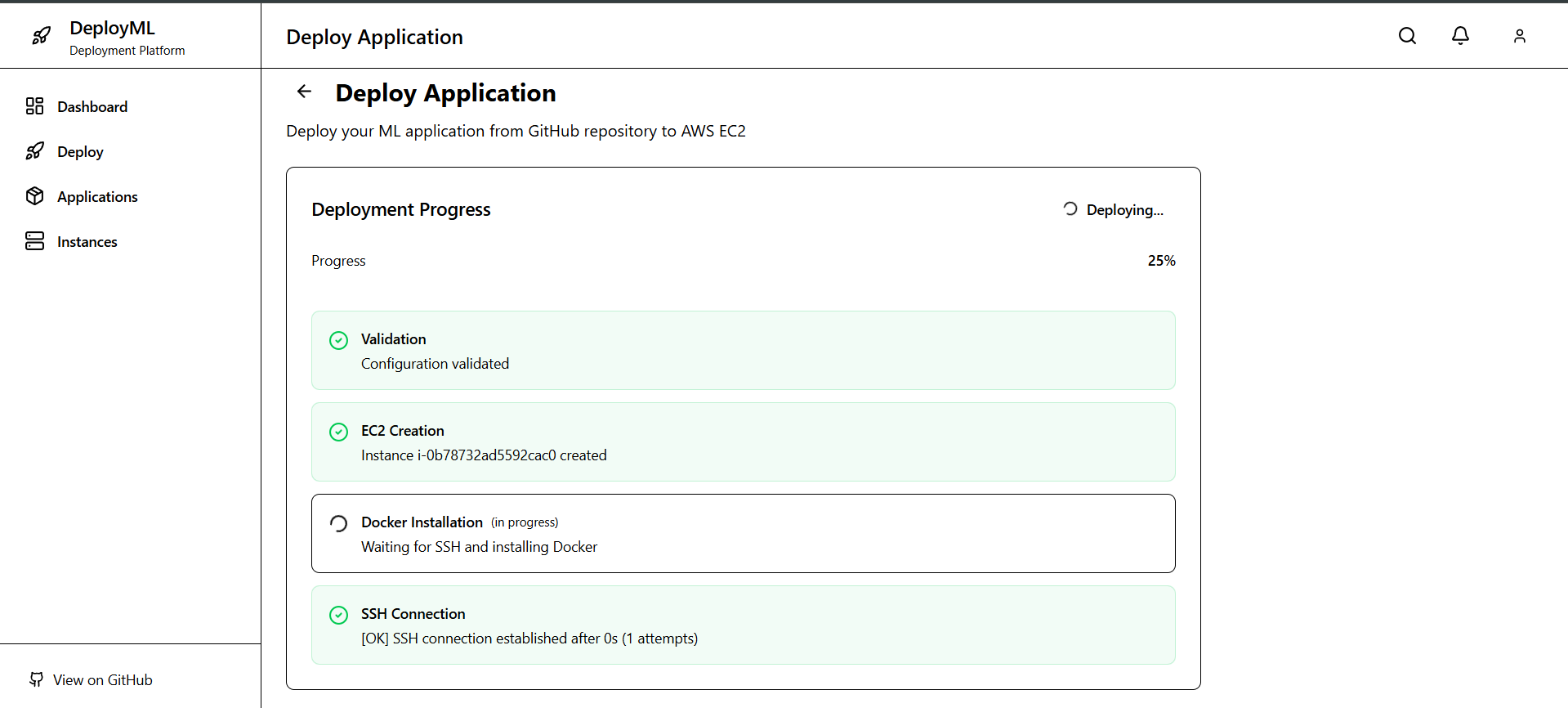1568x708 pixels.
Task: Click the back arrow beside Deploy Application
Action: (304, 92)
